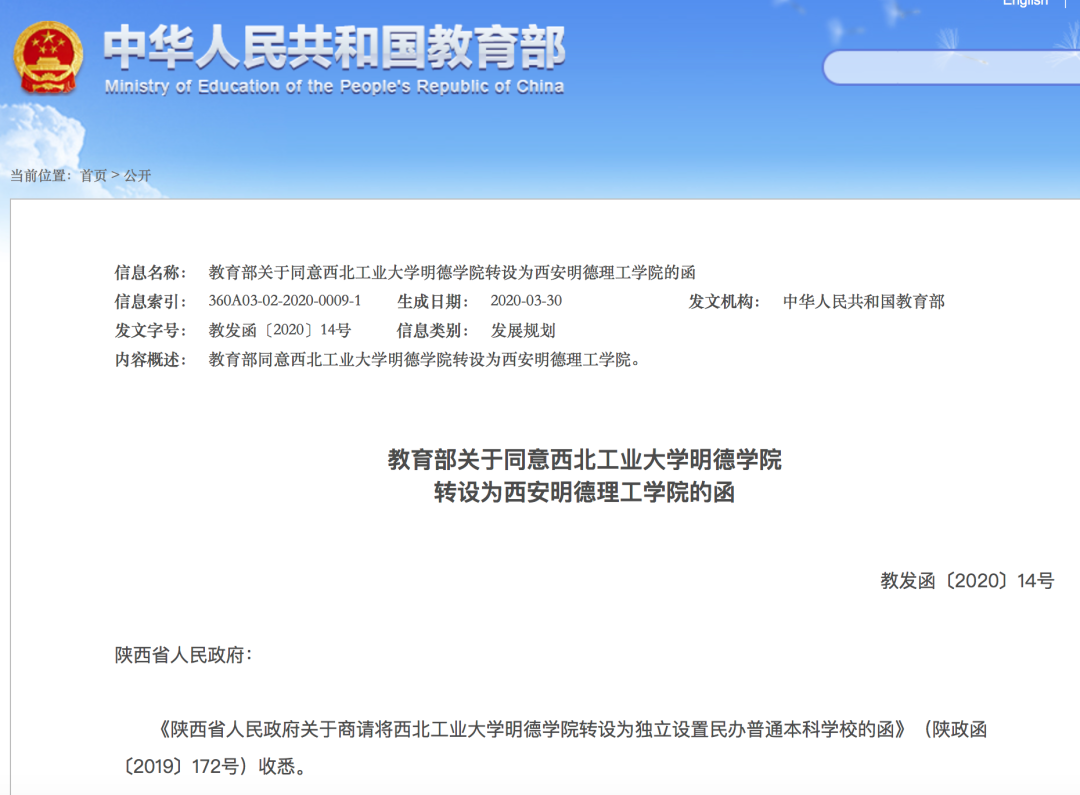Select the 内容概述 label
The height and width of the screenshot is (795, 1080).
150,360
